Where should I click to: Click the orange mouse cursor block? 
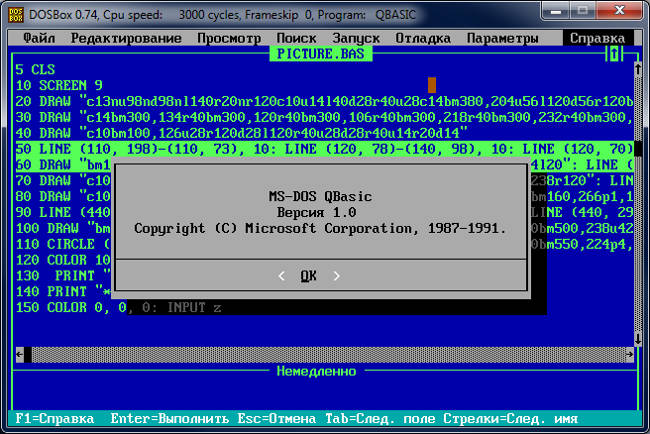(x=432, y=85)
